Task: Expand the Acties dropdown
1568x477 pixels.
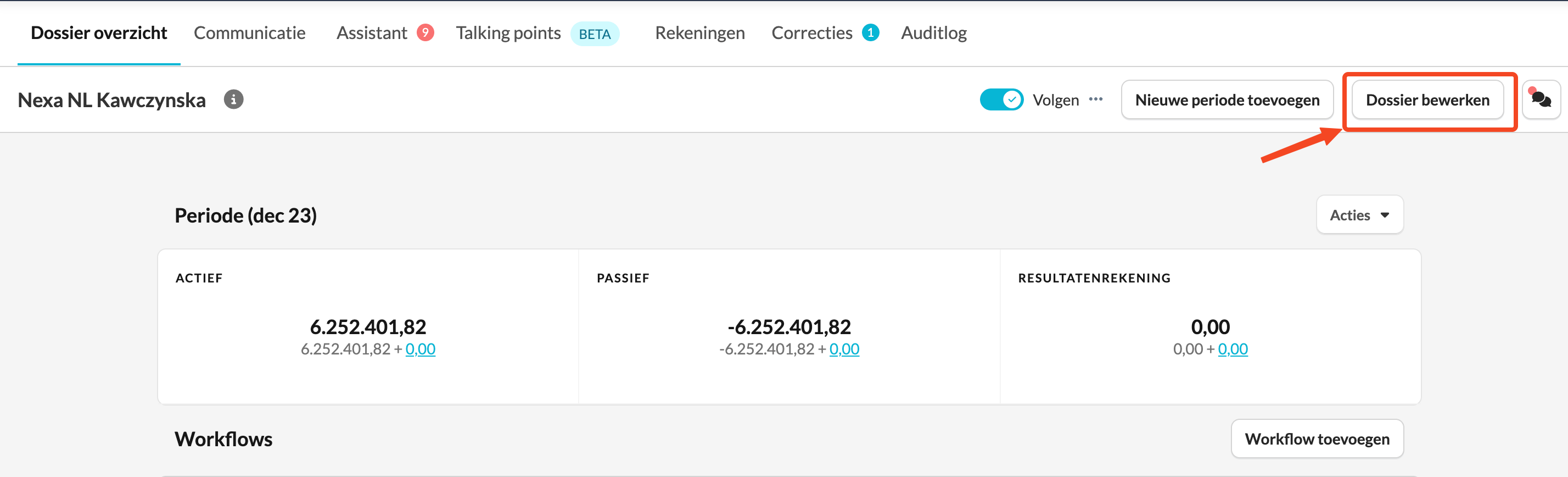Action: click(x=1359, y=215)
